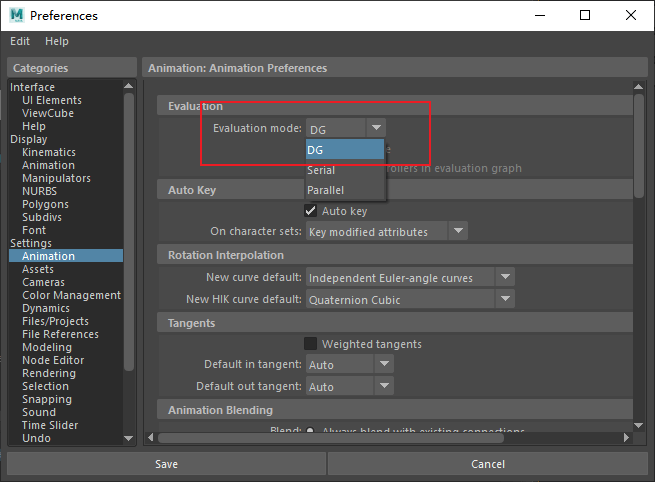Choose Parallel evaluation mode
The image size is (655, 482).
pos(345,190)
